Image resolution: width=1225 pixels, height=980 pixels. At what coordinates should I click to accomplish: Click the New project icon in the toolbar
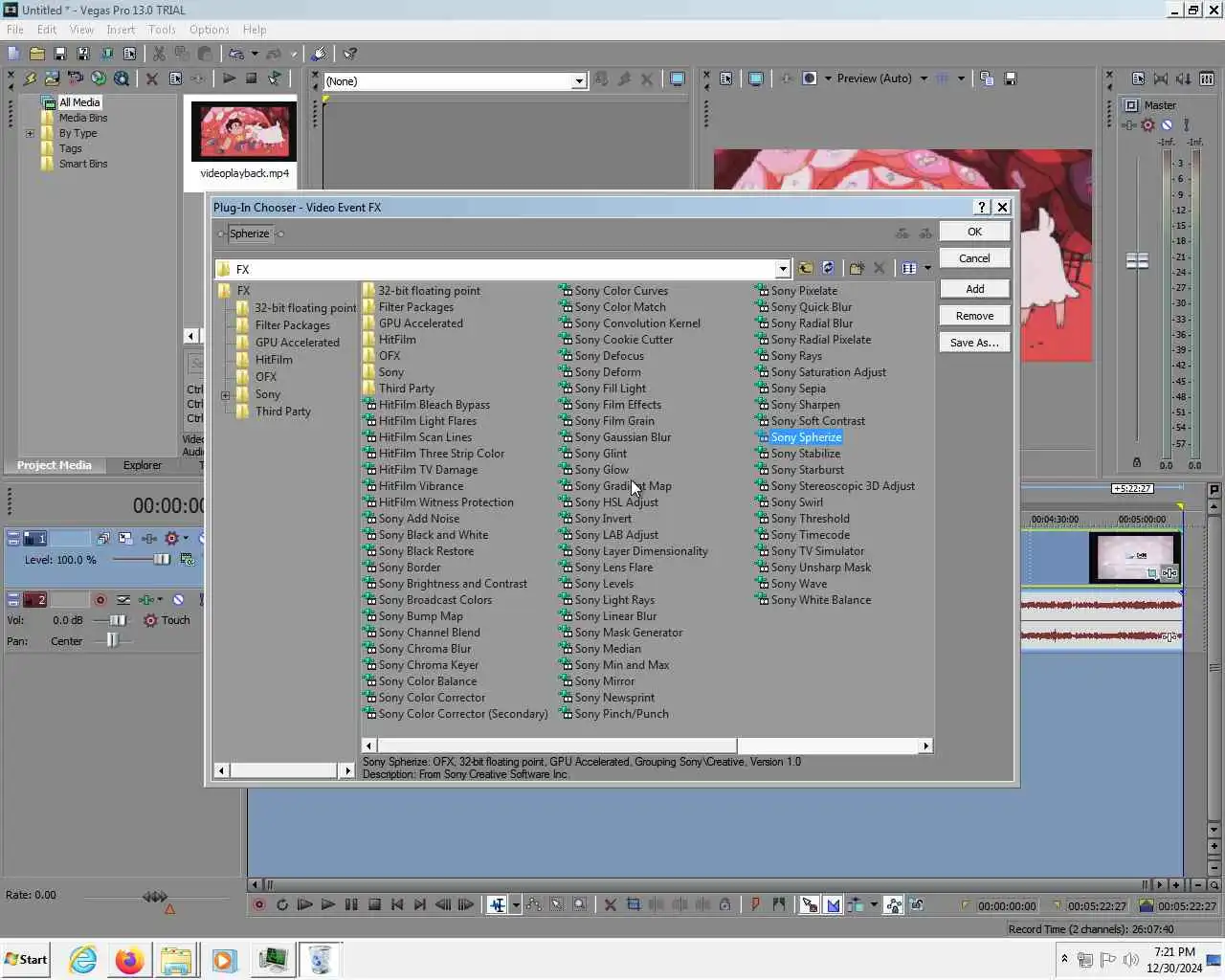coord(13,54)
